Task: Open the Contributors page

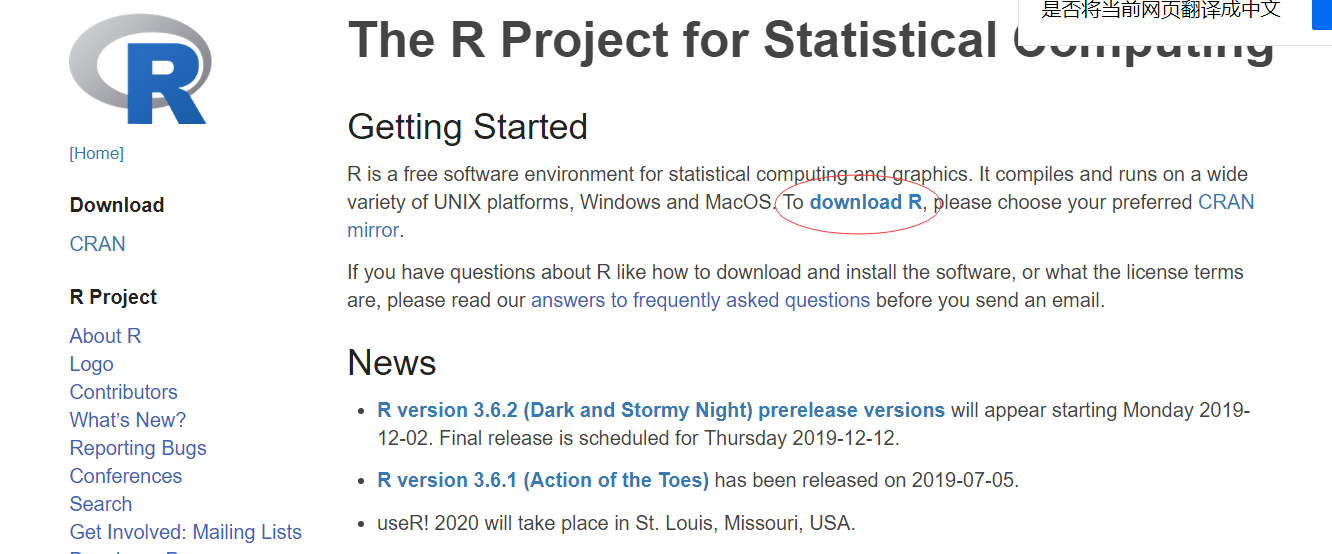Action: 123,392
